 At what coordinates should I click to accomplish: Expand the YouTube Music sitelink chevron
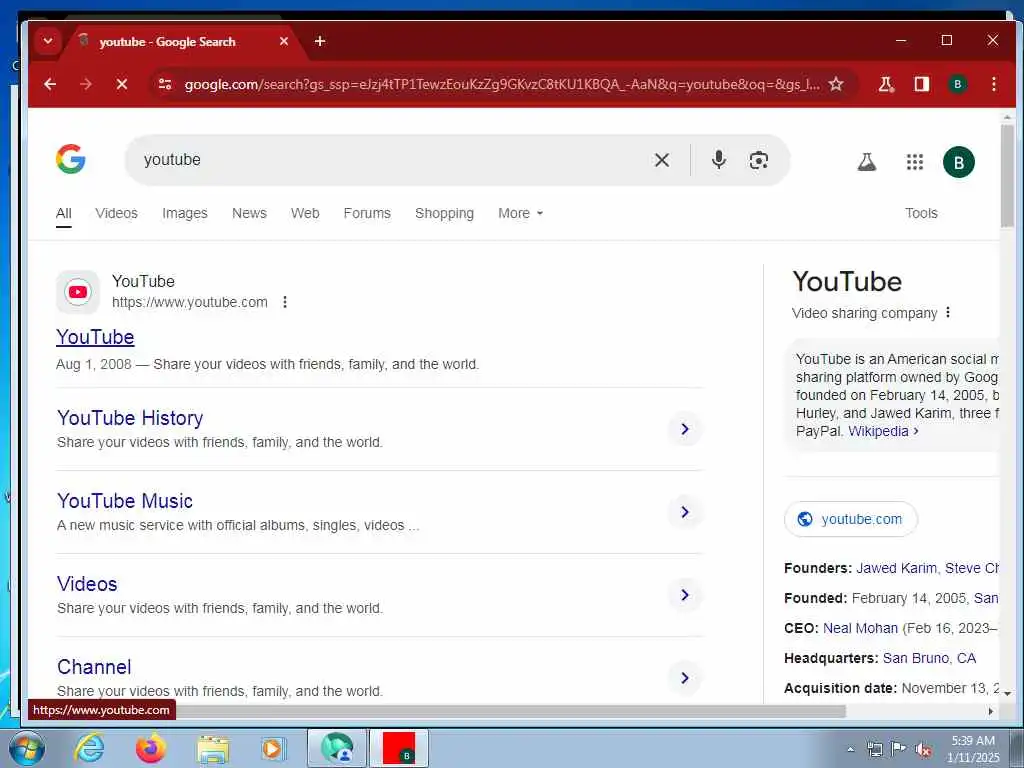coord(685,512)
